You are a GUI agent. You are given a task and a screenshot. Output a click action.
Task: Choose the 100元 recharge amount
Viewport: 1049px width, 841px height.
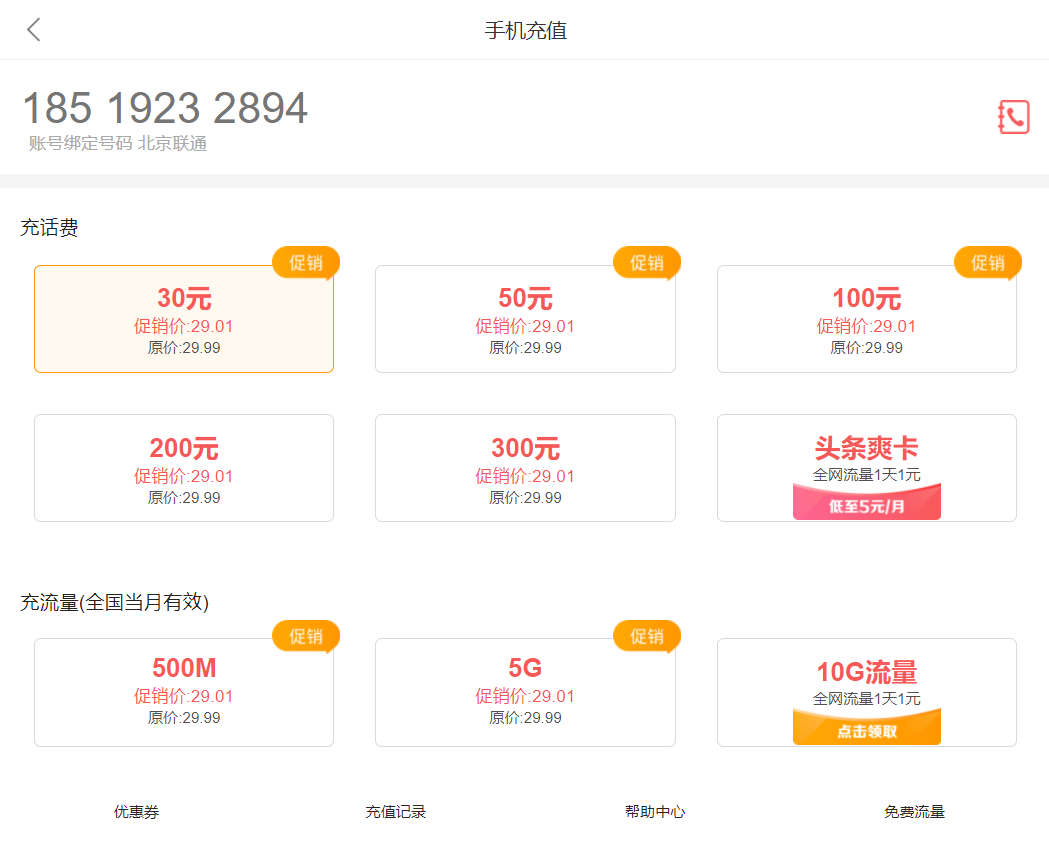pos(866,320)
